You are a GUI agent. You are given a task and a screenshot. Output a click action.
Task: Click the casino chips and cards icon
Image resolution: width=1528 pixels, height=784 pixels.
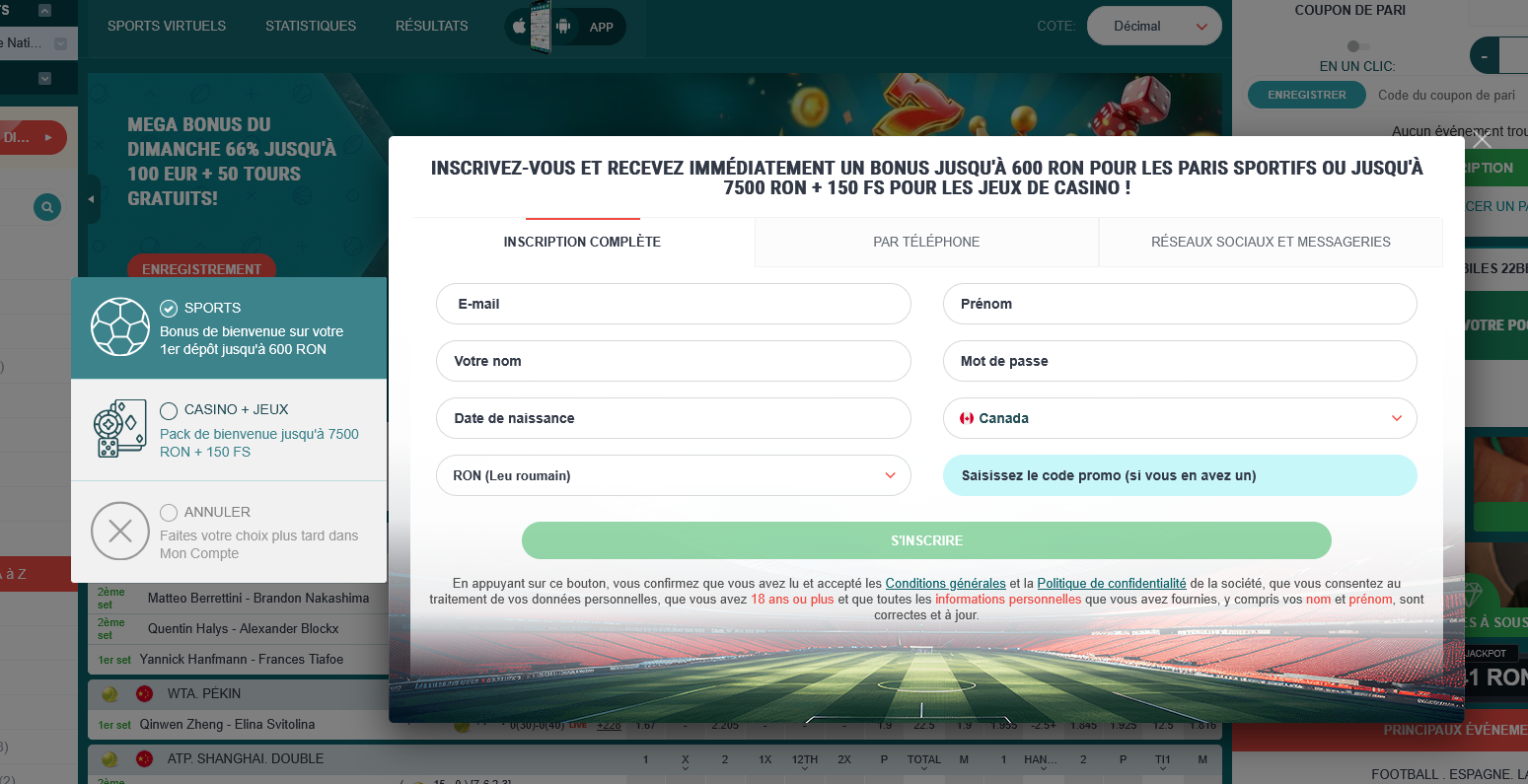(x=120, y=429)
